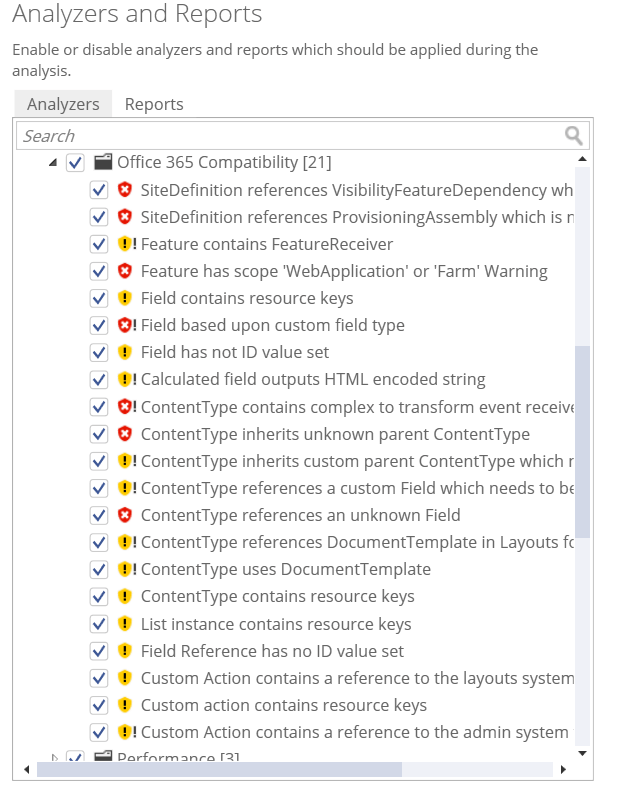
Task: Click the Office 365 Compatibility folder icon
Action: click(103, 162)
